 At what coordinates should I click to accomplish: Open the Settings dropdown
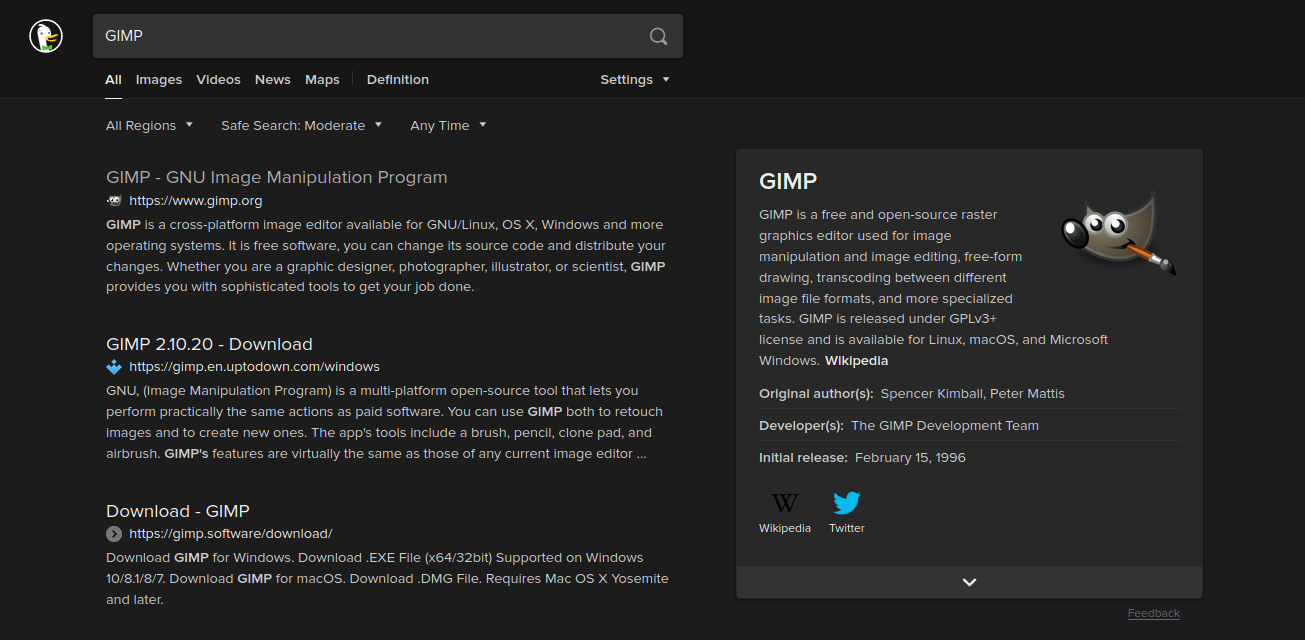tap(635, 80)
